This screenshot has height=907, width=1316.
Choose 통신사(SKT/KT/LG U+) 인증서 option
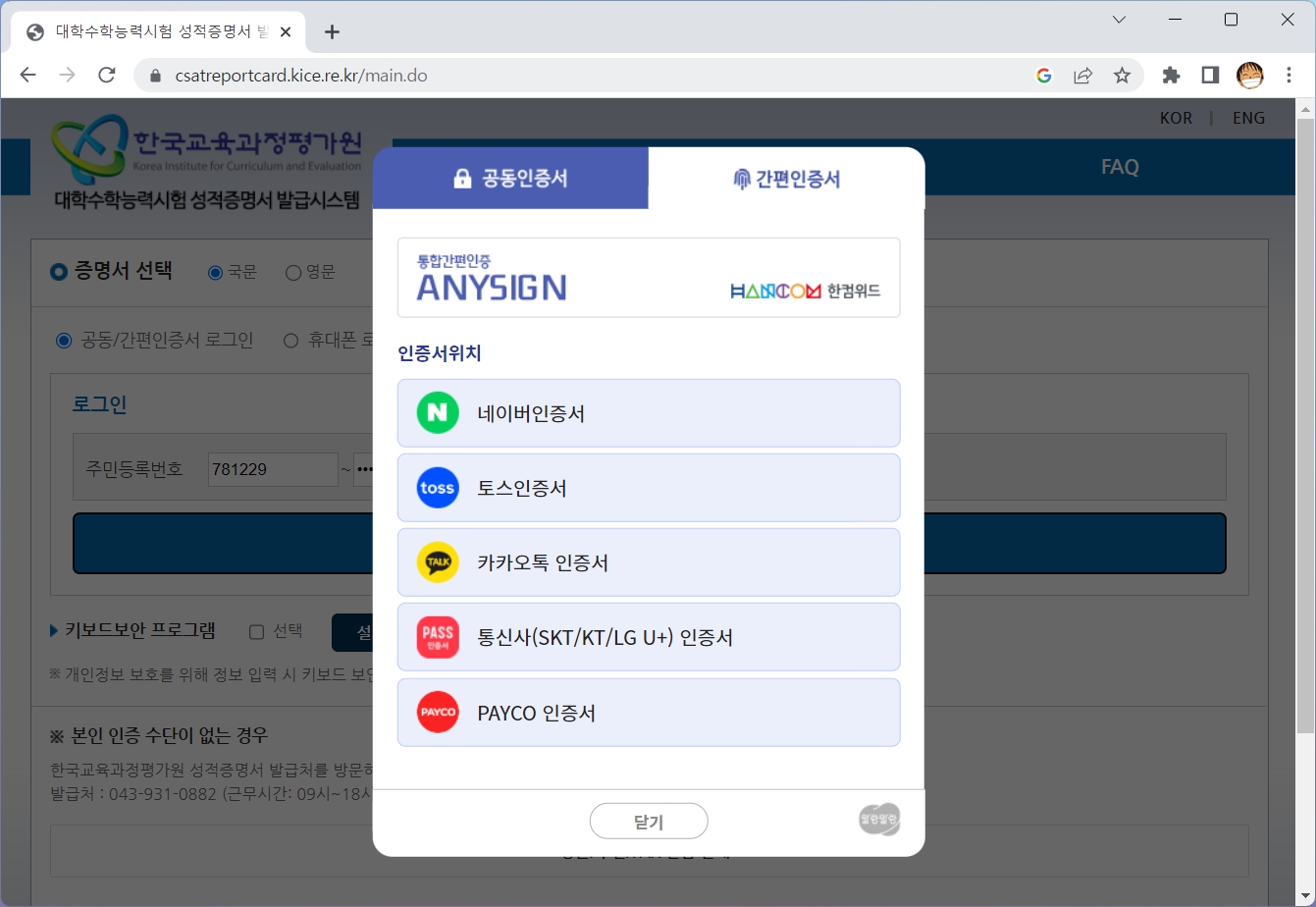click(x=649, y=637)
